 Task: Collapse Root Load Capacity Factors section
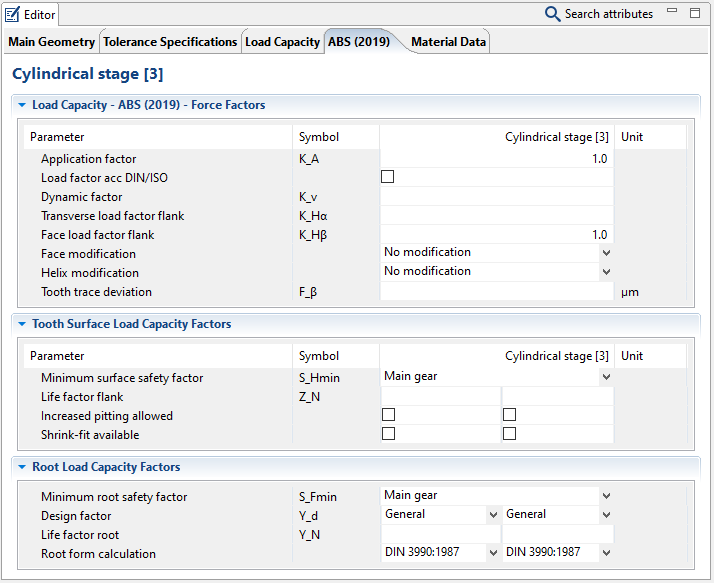[21, 467]
